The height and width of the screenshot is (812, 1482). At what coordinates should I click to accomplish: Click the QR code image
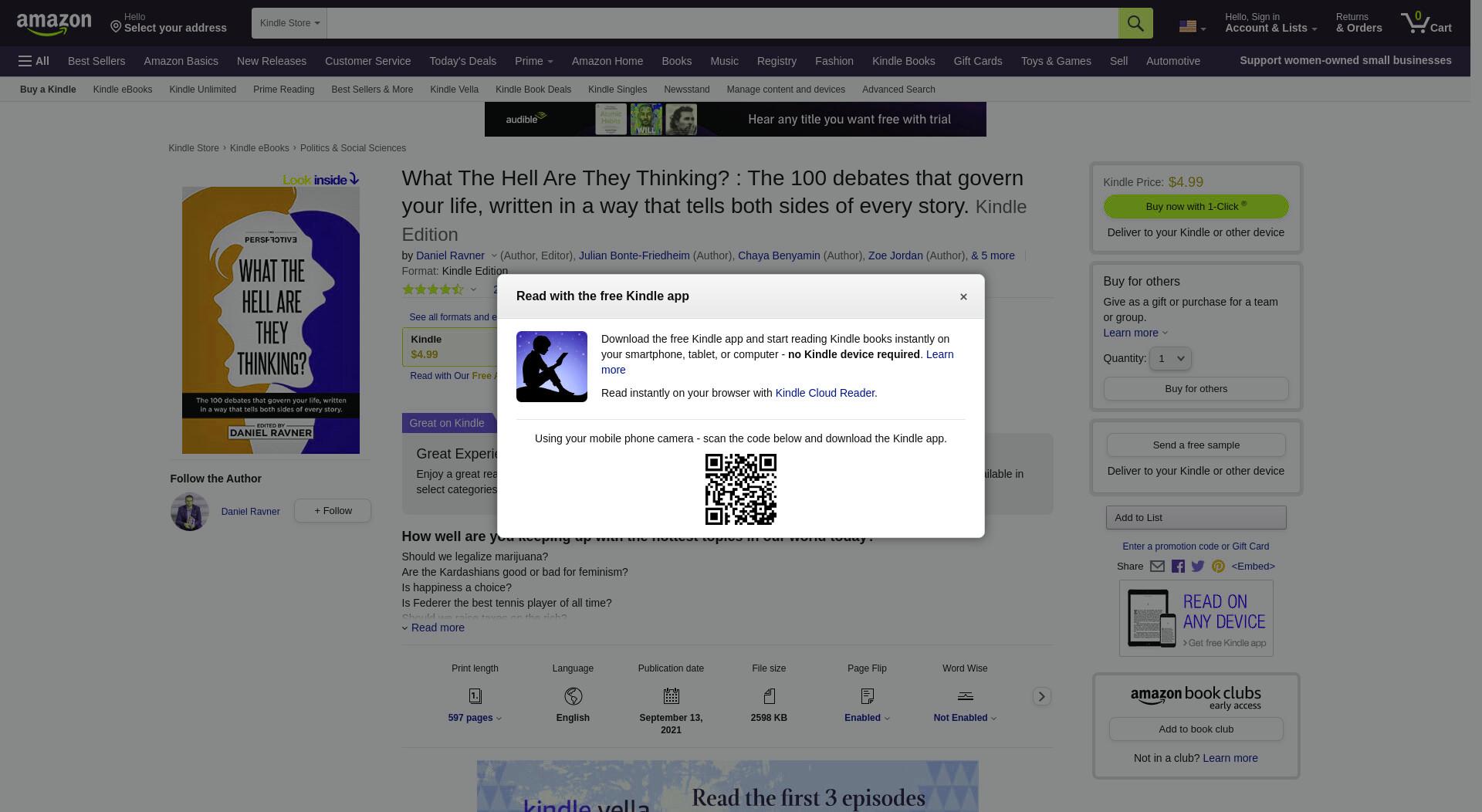(x=741, y=489)
